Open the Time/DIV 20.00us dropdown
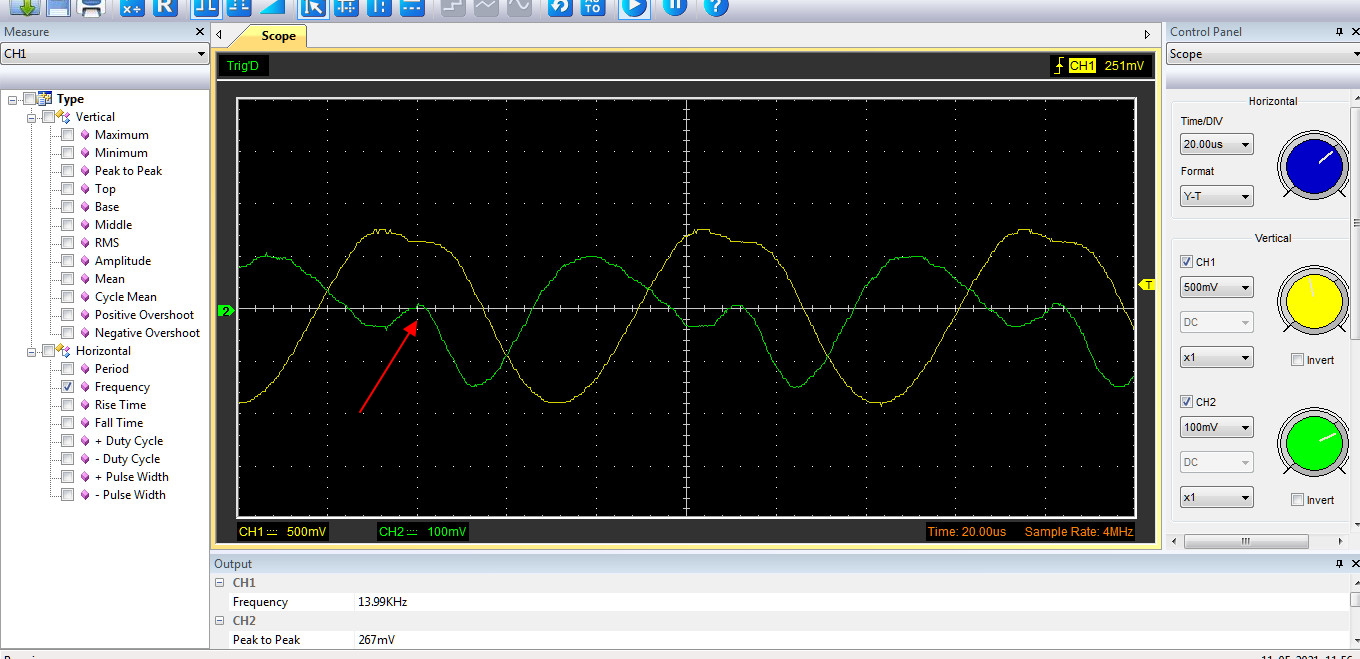This screenshot has height=659, width=1360. [1216, 145]
